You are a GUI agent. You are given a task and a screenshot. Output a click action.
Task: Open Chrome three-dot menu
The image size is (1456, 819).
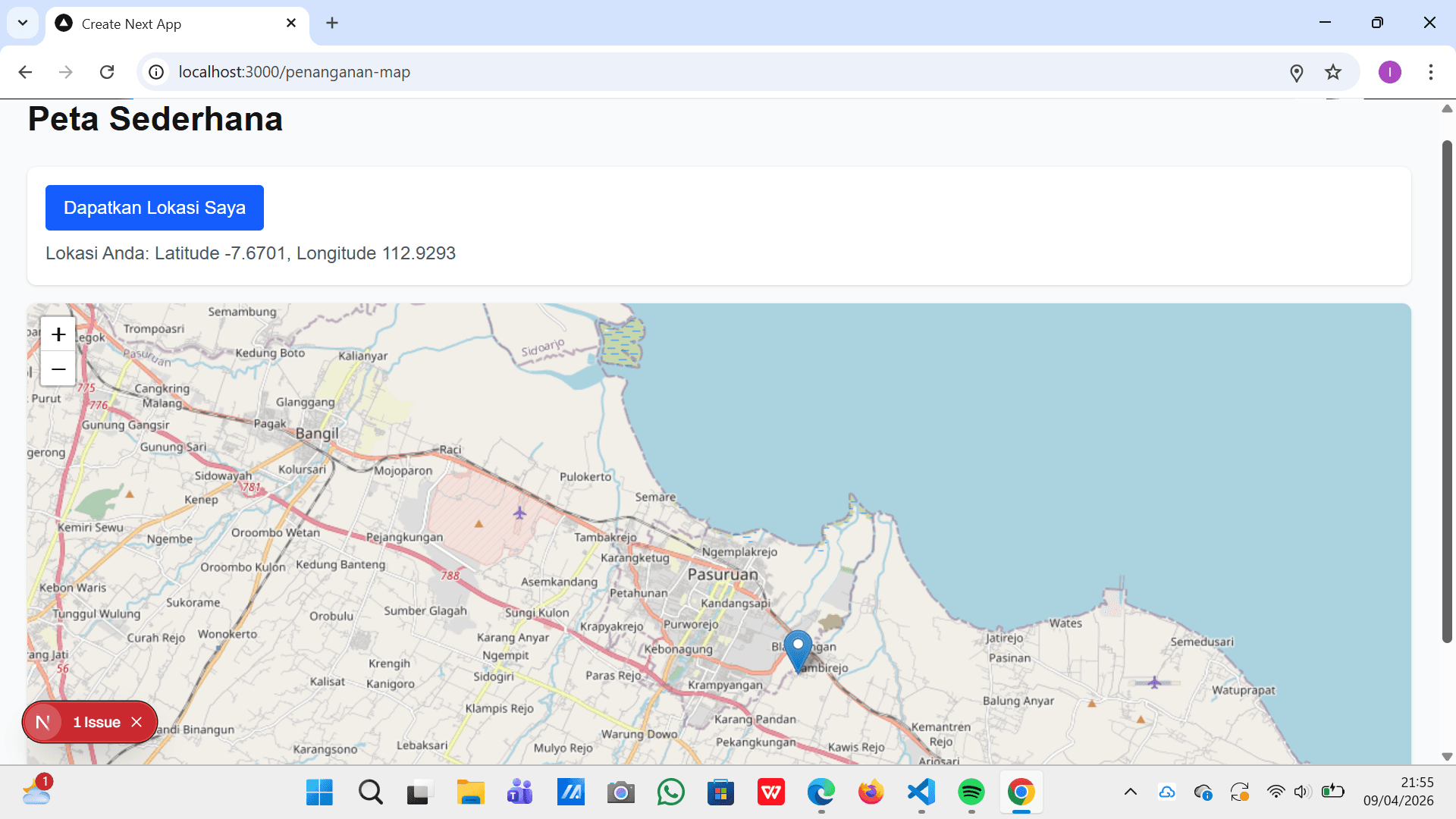[1431, 72]
